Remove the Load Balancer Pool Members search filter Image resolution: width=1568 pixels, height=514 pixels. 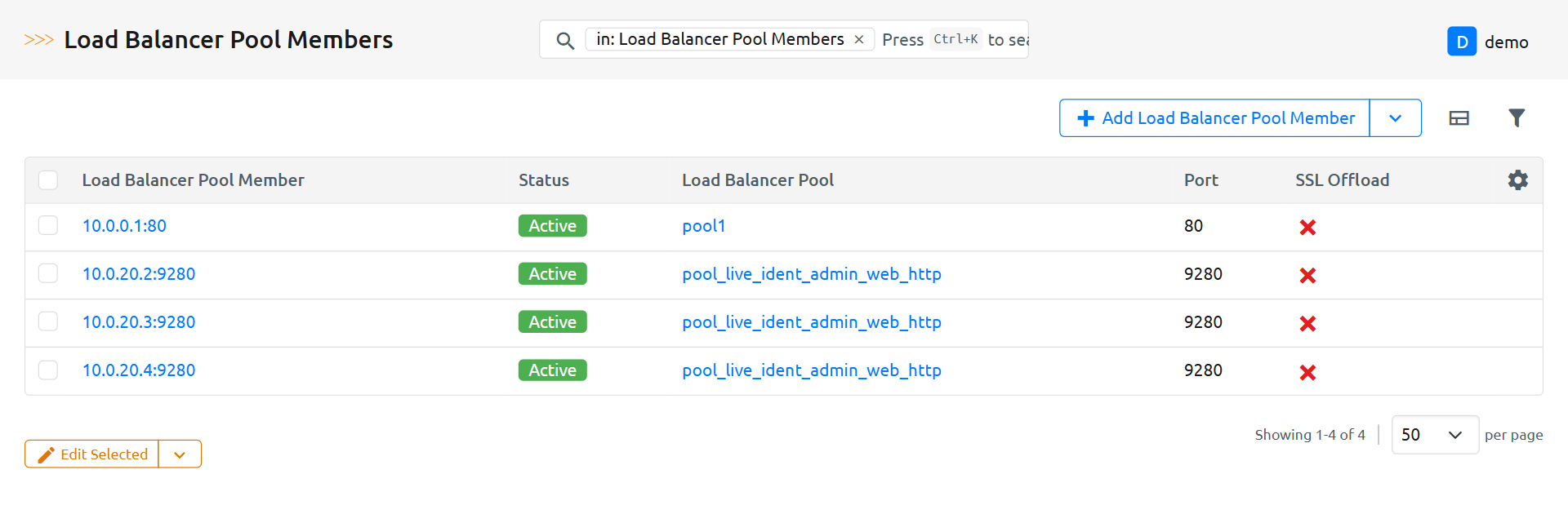click(x=859, y=39)
